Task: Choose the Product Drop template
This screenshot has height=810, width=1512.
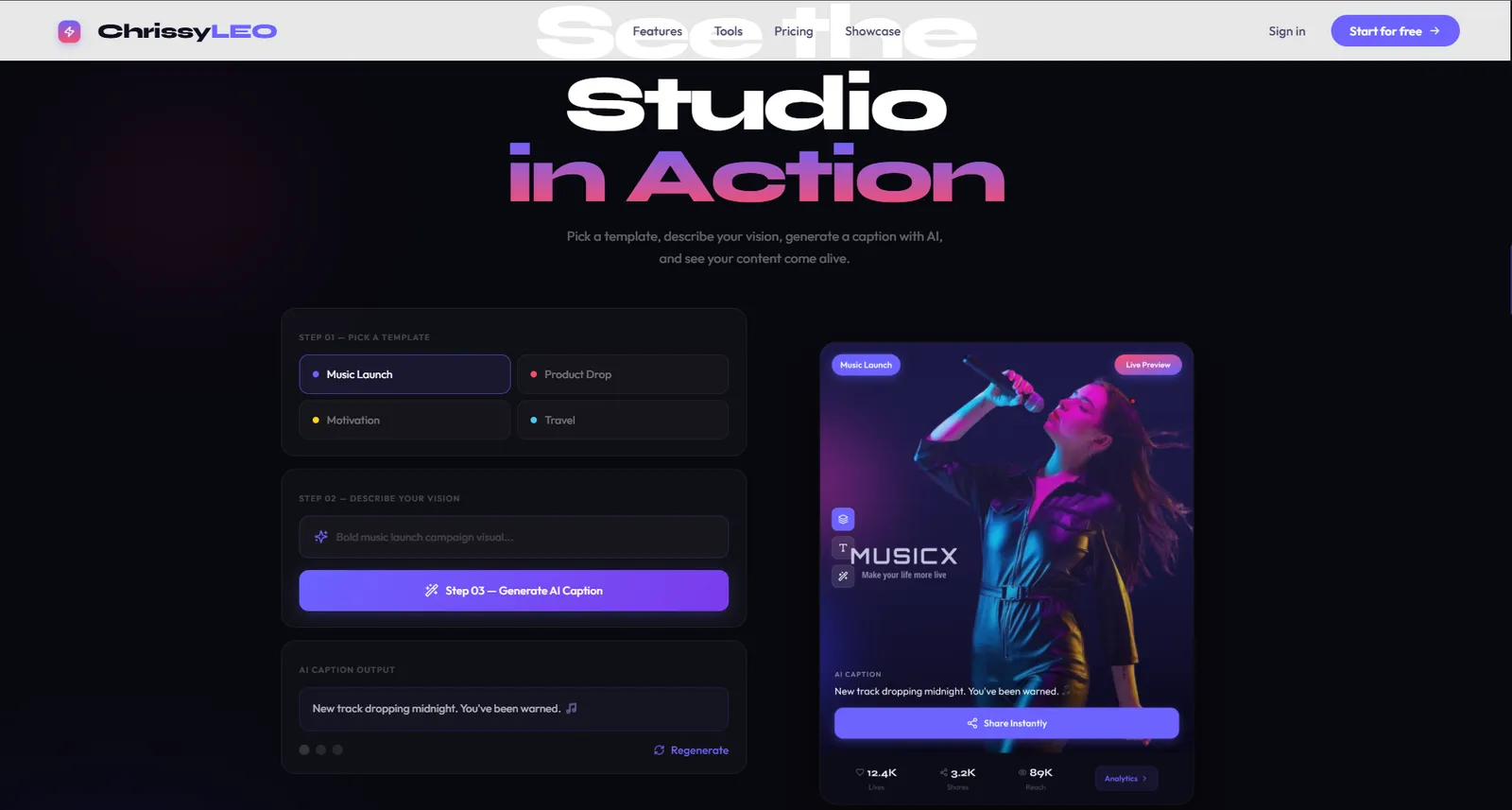Action: point(623,374)
